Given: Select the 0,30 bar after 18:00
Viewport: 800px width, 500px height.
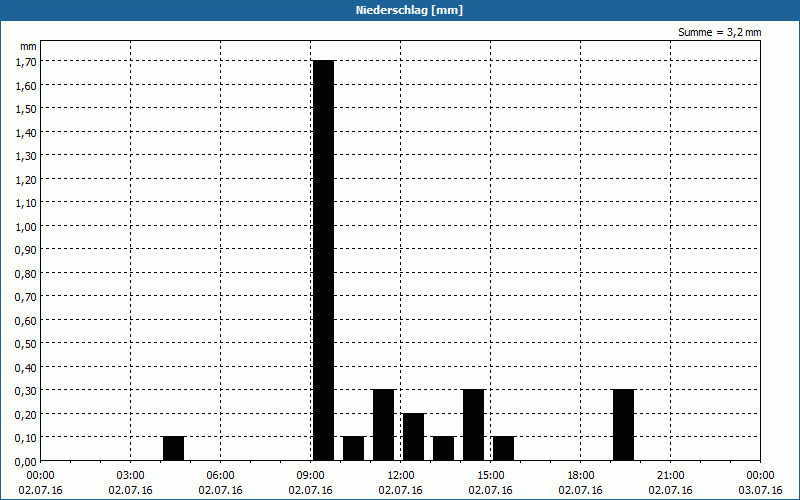Looking at the screenshot, I should click(623, 425).
